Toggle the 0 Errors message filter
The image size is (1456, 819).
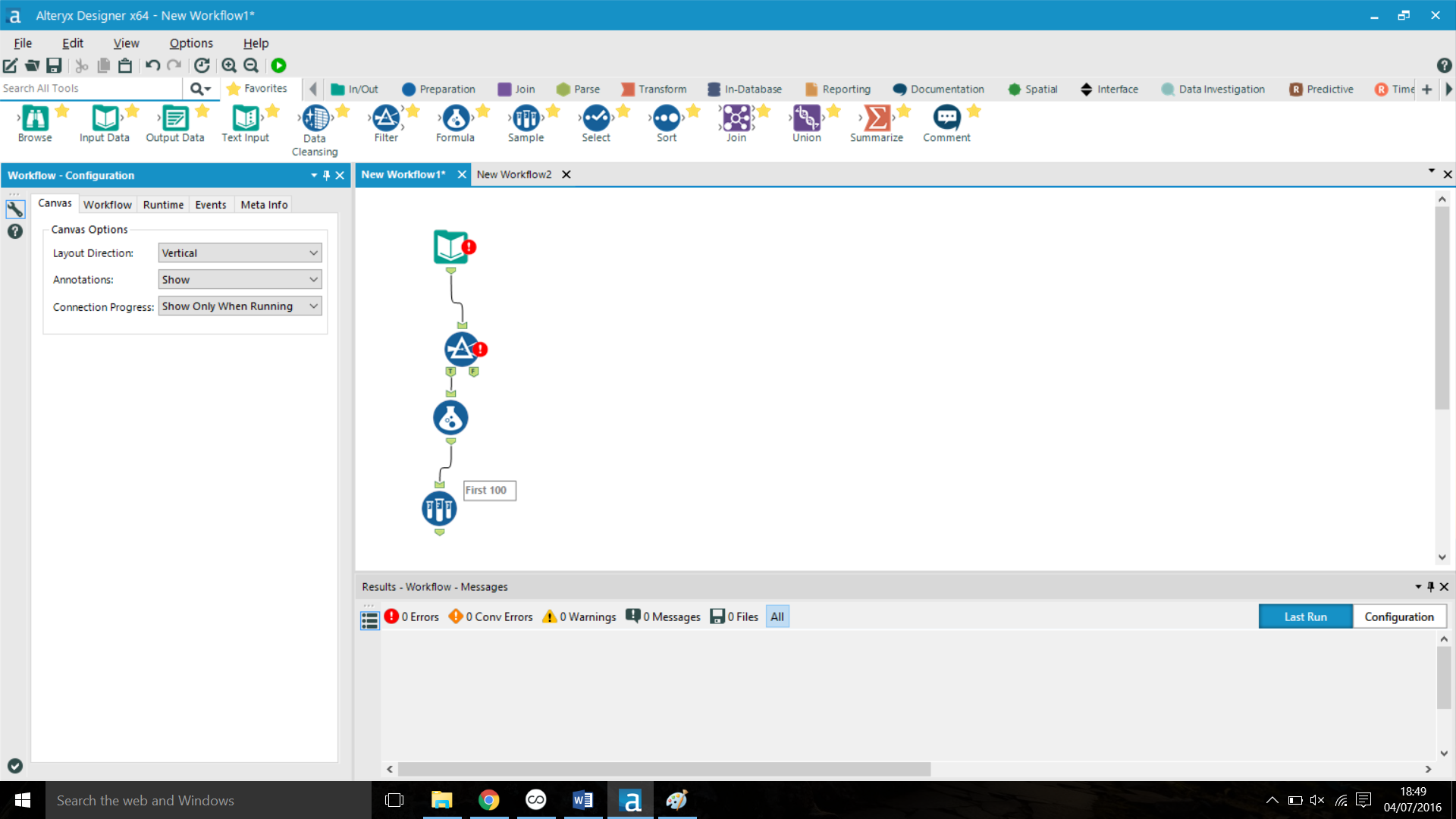pos(412,617)
